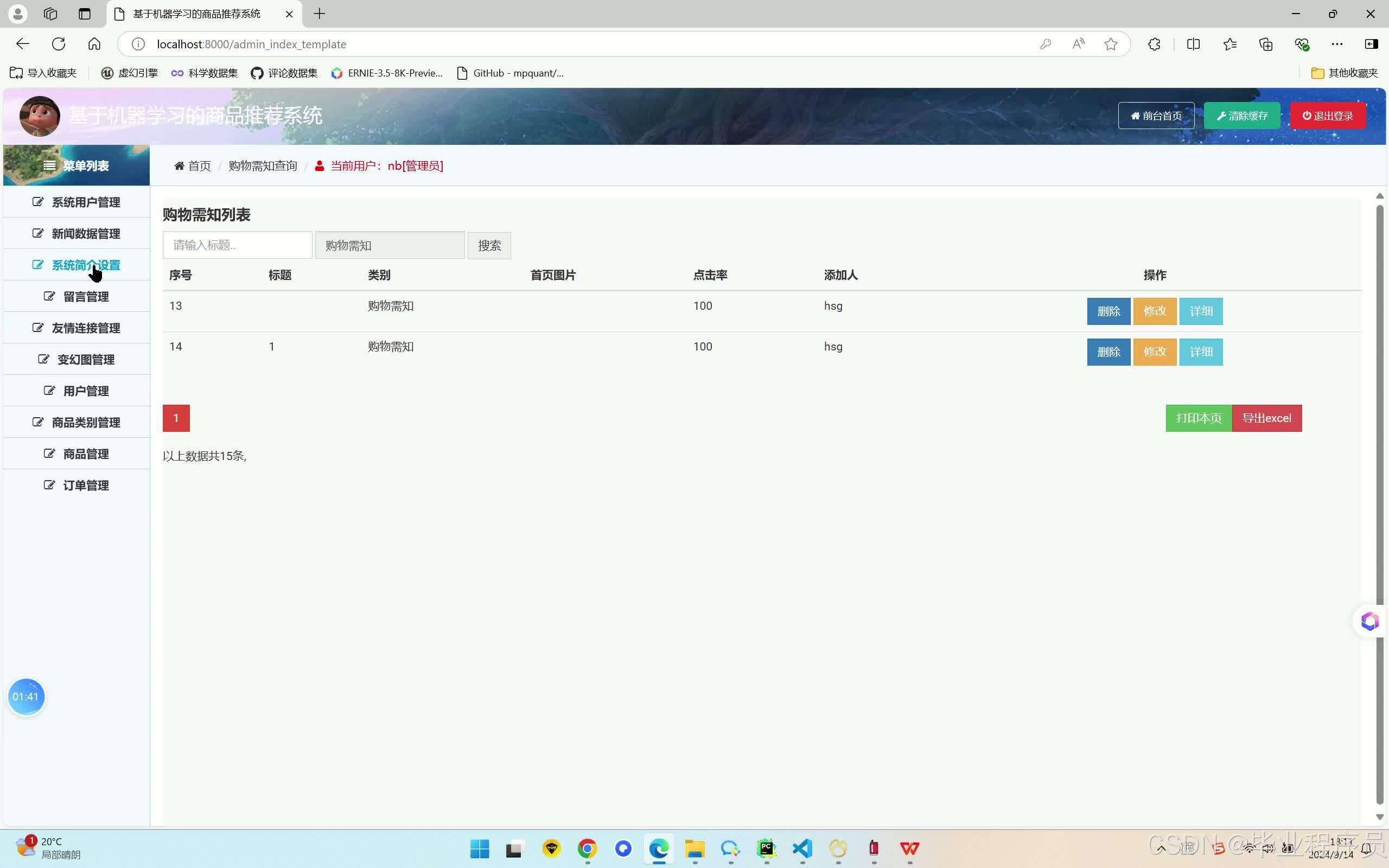Refresh the page with reload icon
Viewport: 1389px width, 868px height.
tap(59, 44)
